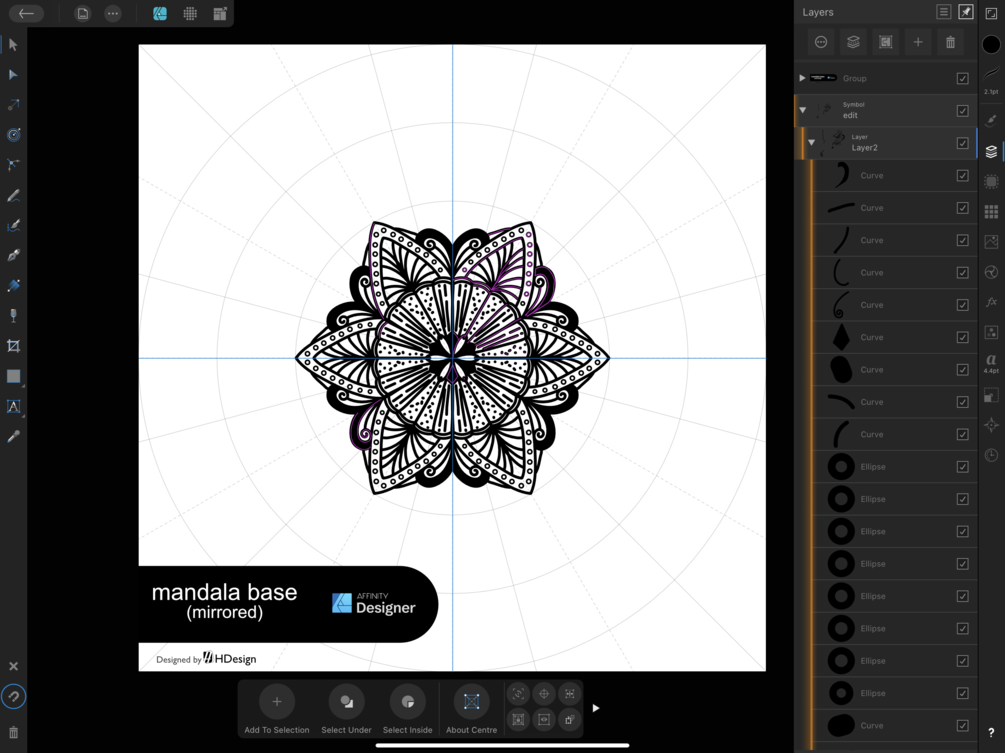Tap the black colour swatch in the sidebar
The image size is (1005, 753).
pyautogui.click(x=991, y=45)
